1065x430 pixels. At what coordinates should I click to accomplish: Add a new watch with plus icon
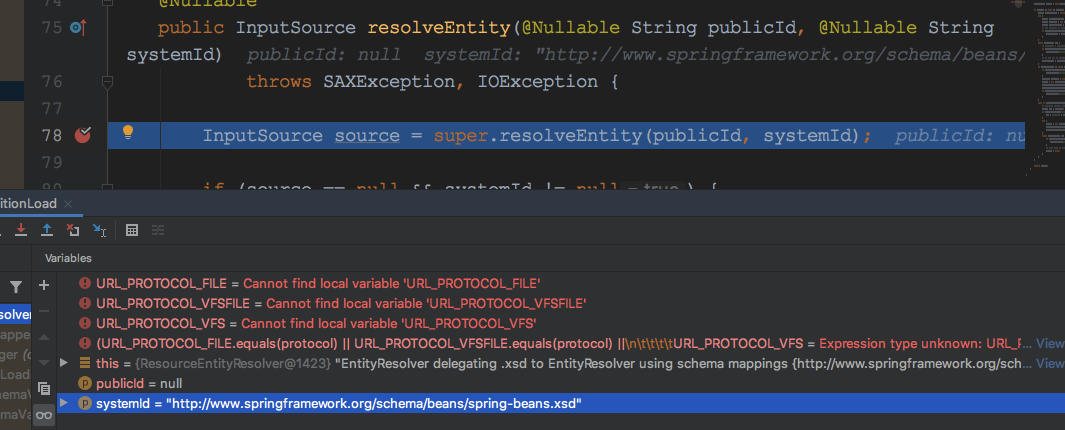(45, 285)
